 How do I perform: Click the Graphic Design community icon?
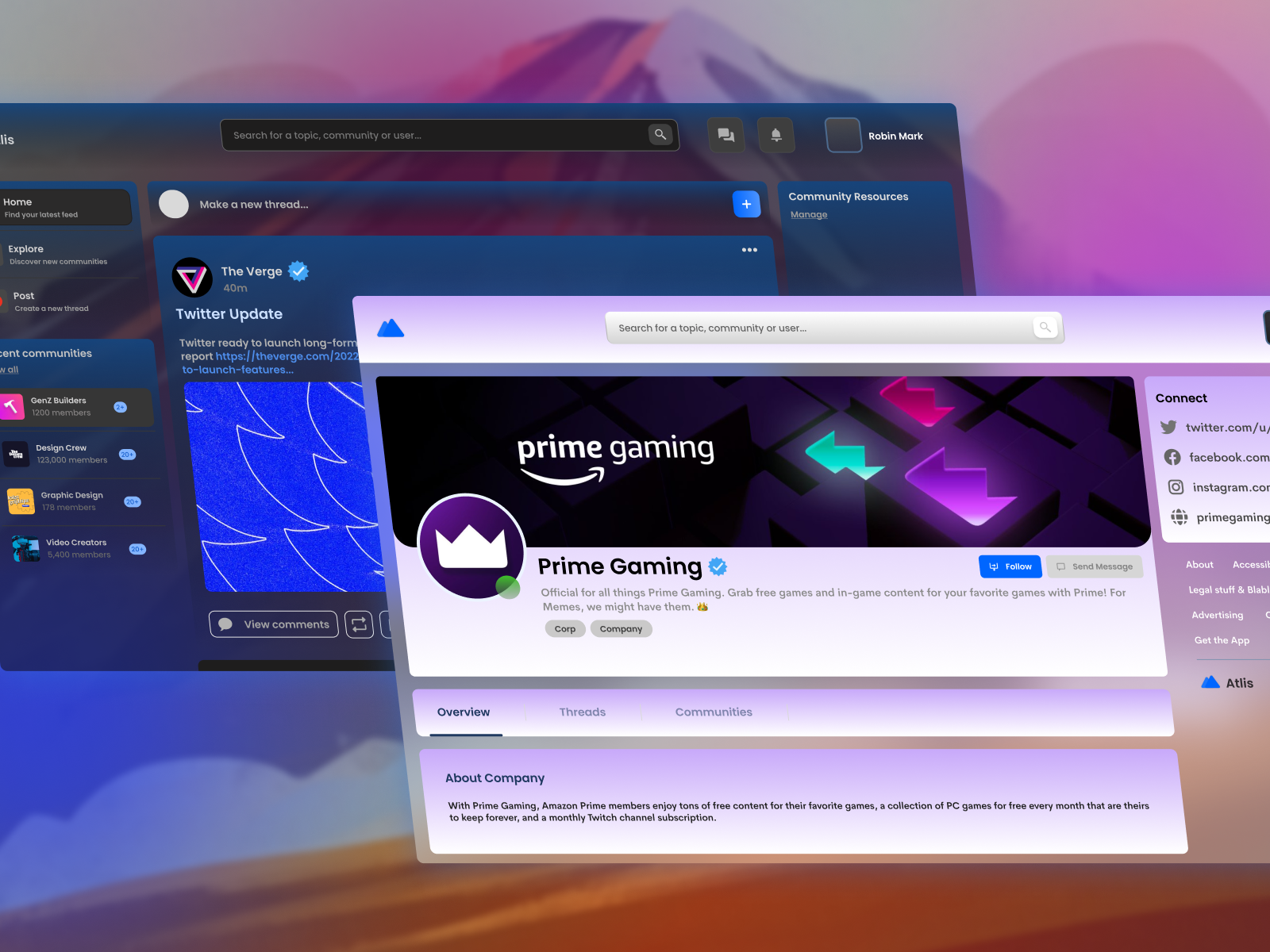click(21, 501)
